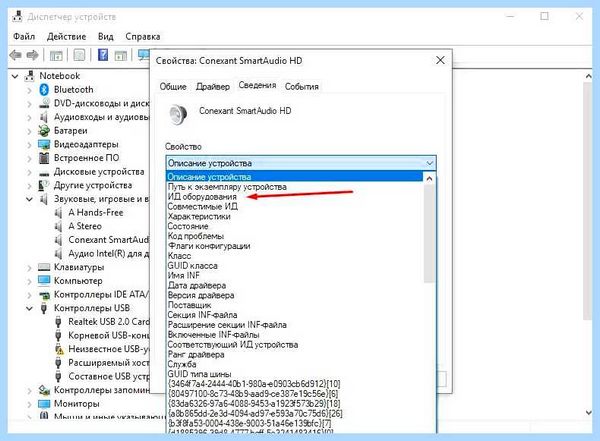The image size is (600, 441).
Task: Open the Файл menu
Action: click(x=24, y=36)
